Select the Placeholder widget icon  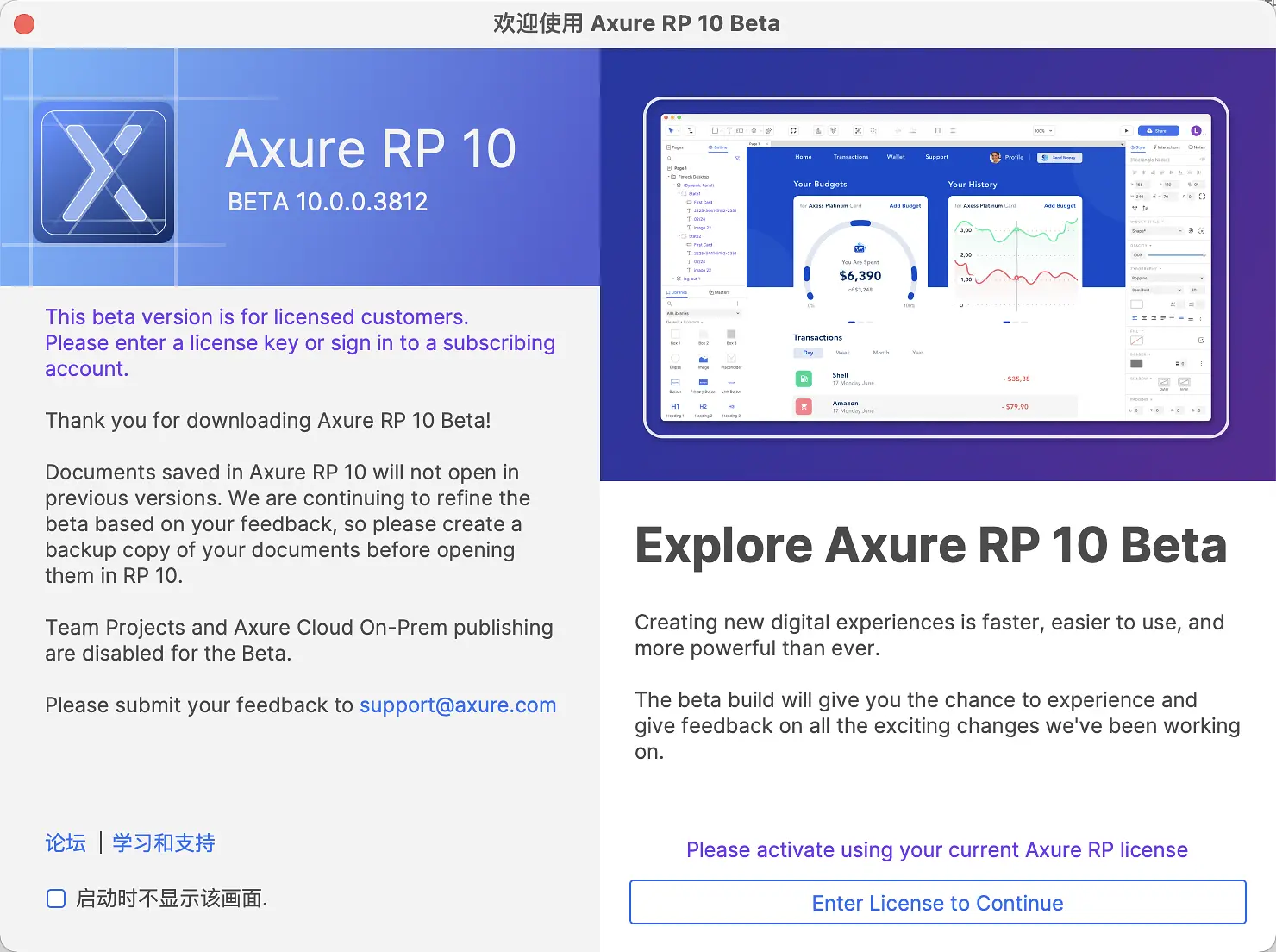pyautogui.click(x=731, y=358)
